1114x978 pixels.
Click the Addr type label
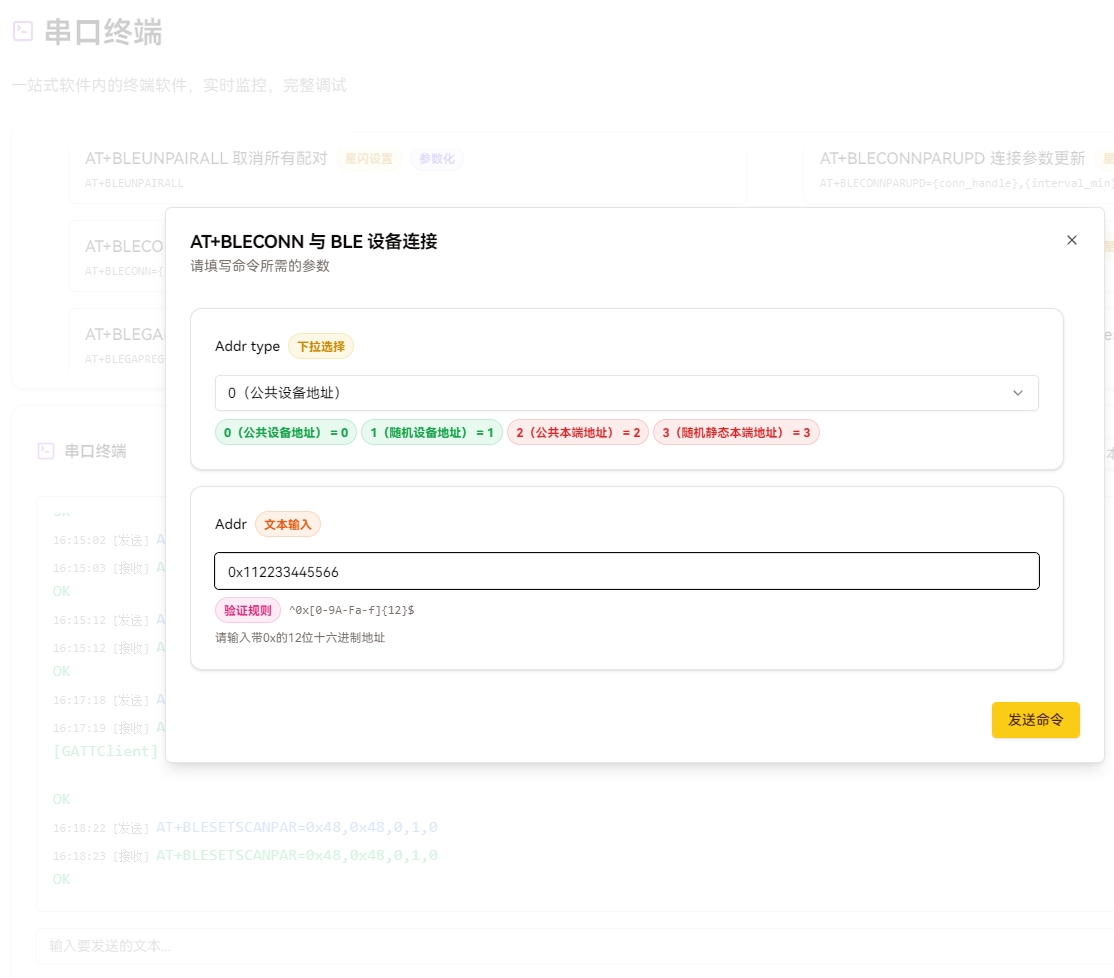(247, 346)
